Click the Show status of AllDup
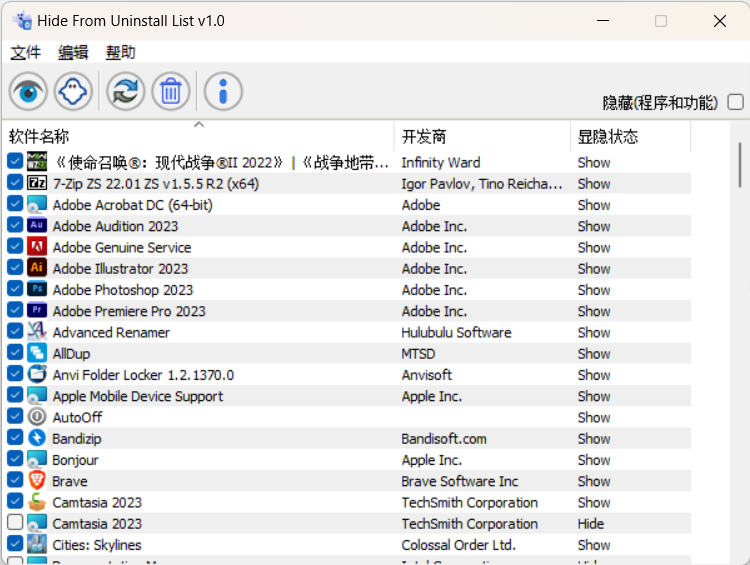 pyautogui.click(x=594, y=354)
